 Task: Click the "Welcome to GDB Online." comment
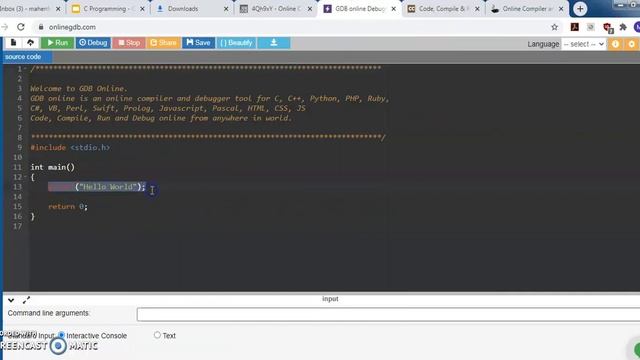[79, 89]
